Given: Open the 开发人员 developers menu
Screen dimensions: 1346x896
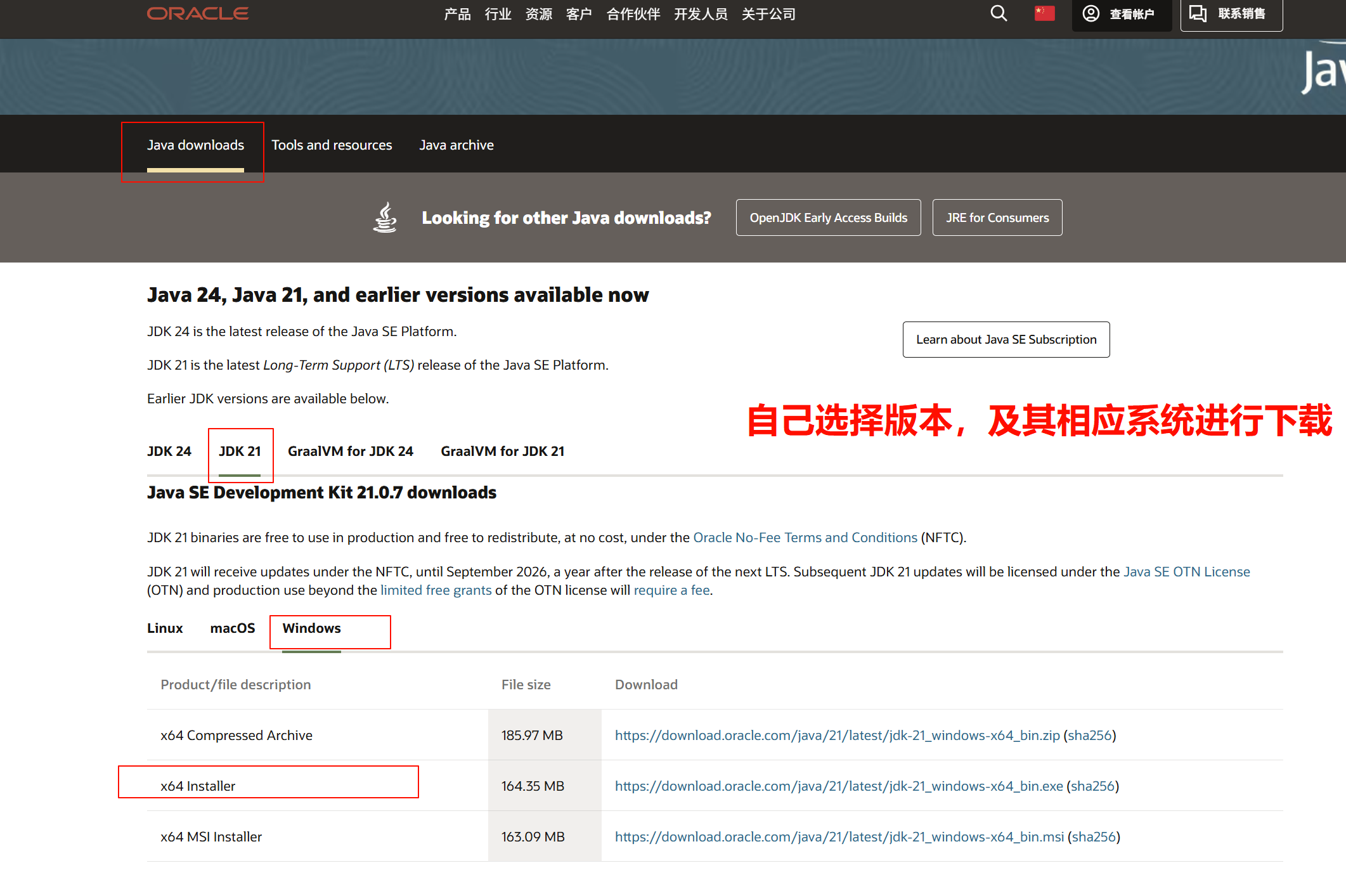Looking at the screenshot, I should 701,14.
